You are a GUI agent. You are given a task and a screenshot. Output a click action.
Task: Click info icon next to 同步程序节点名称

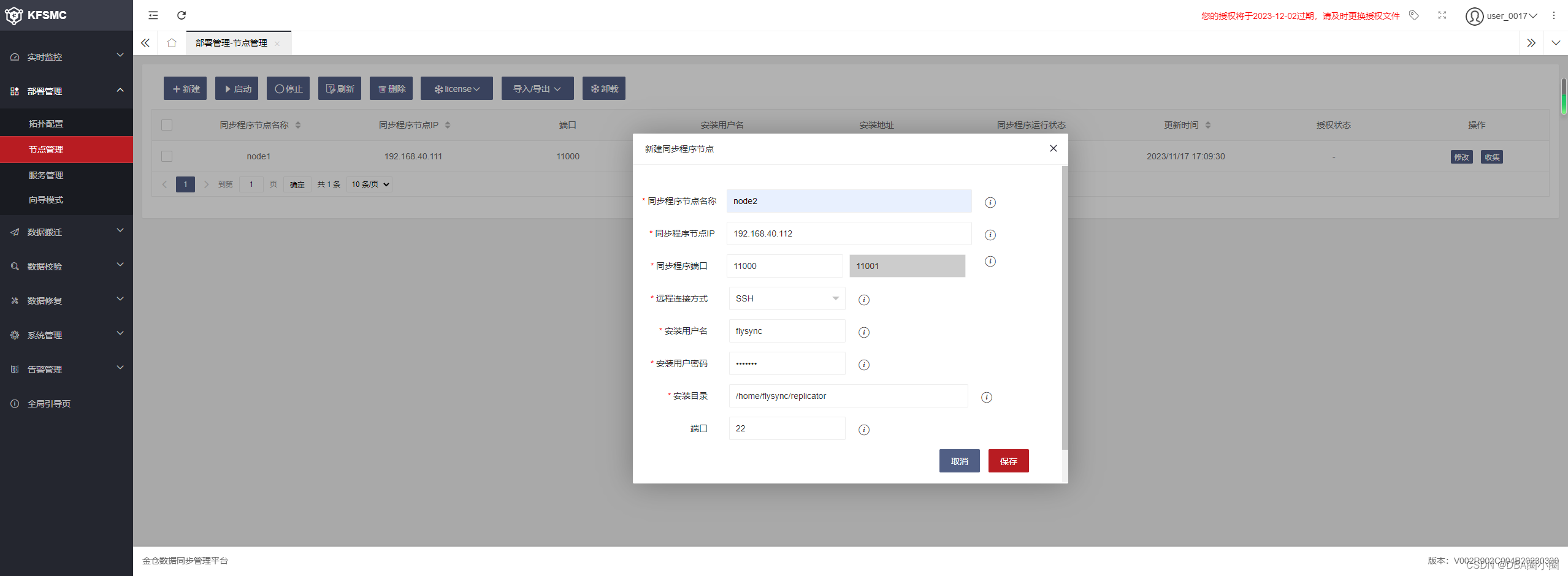(x=990, y=203)
